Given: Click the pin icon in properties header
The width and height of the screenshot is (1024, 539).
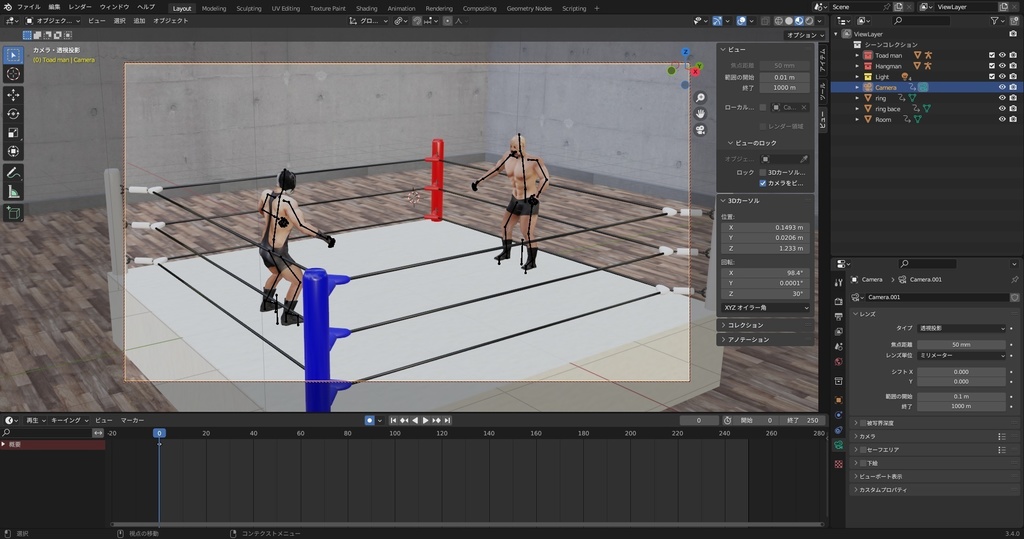Looking at the screenshot, I should [1014, 280].
